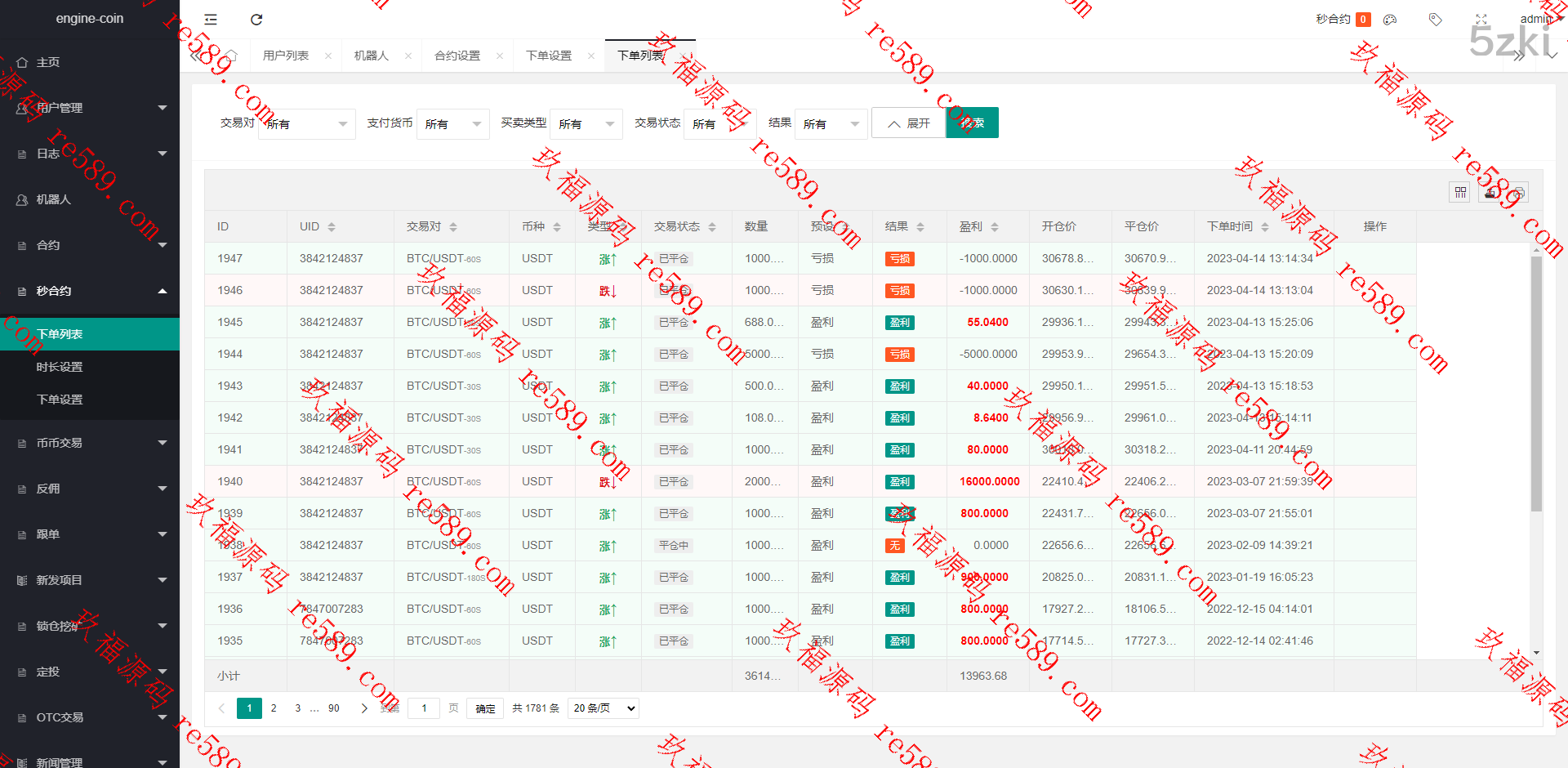Viewport: 1568px width, 768px height.
Task: Click the page number input field
Action: pos(424,708)
